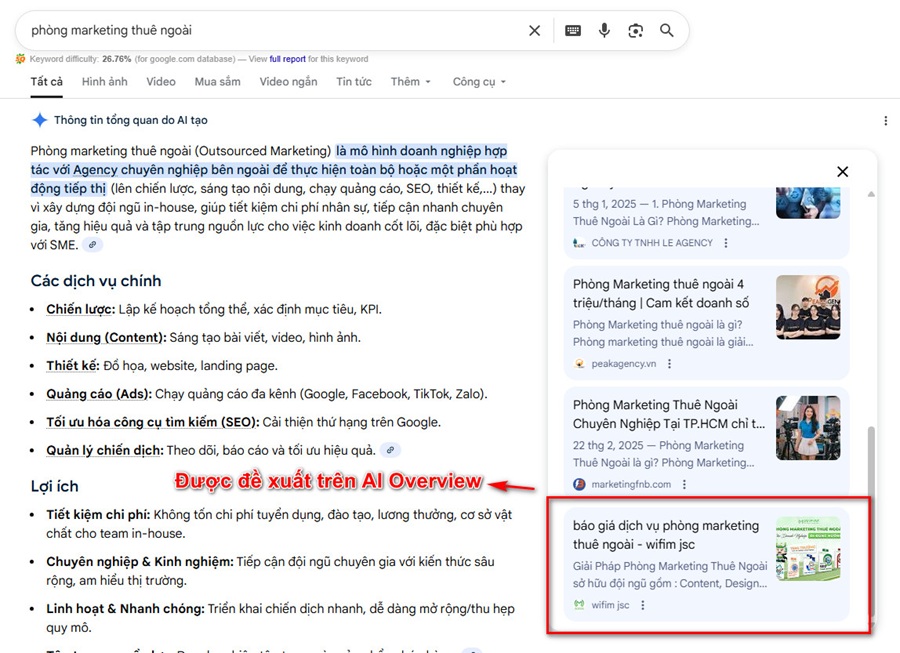The width and height of the screenshot is (900, 653).
Task: Clear the search box text with X
Action: coord(534,31)
